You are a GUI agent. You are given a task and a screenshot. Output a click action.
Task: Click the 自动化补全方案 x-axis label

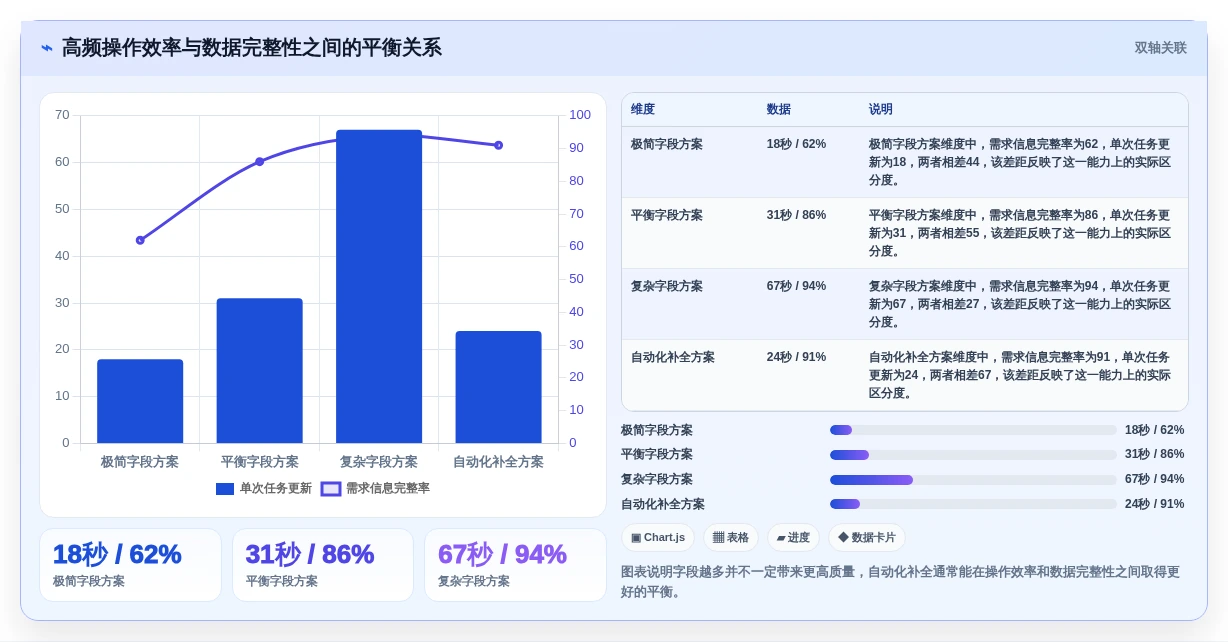coord(498,462)
